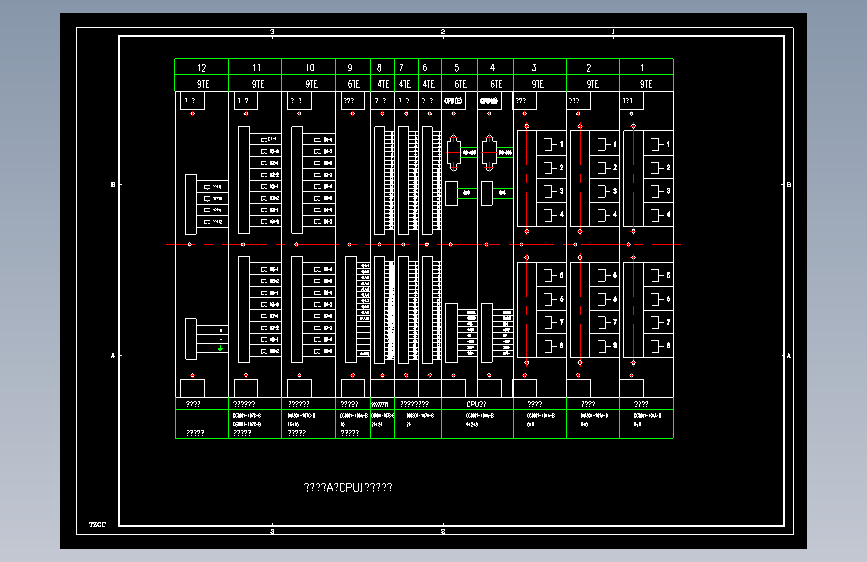This screenshot has height=562, width=867.
Task: Click relay contact symbol 7 in column 2
Action: (607, 322)
